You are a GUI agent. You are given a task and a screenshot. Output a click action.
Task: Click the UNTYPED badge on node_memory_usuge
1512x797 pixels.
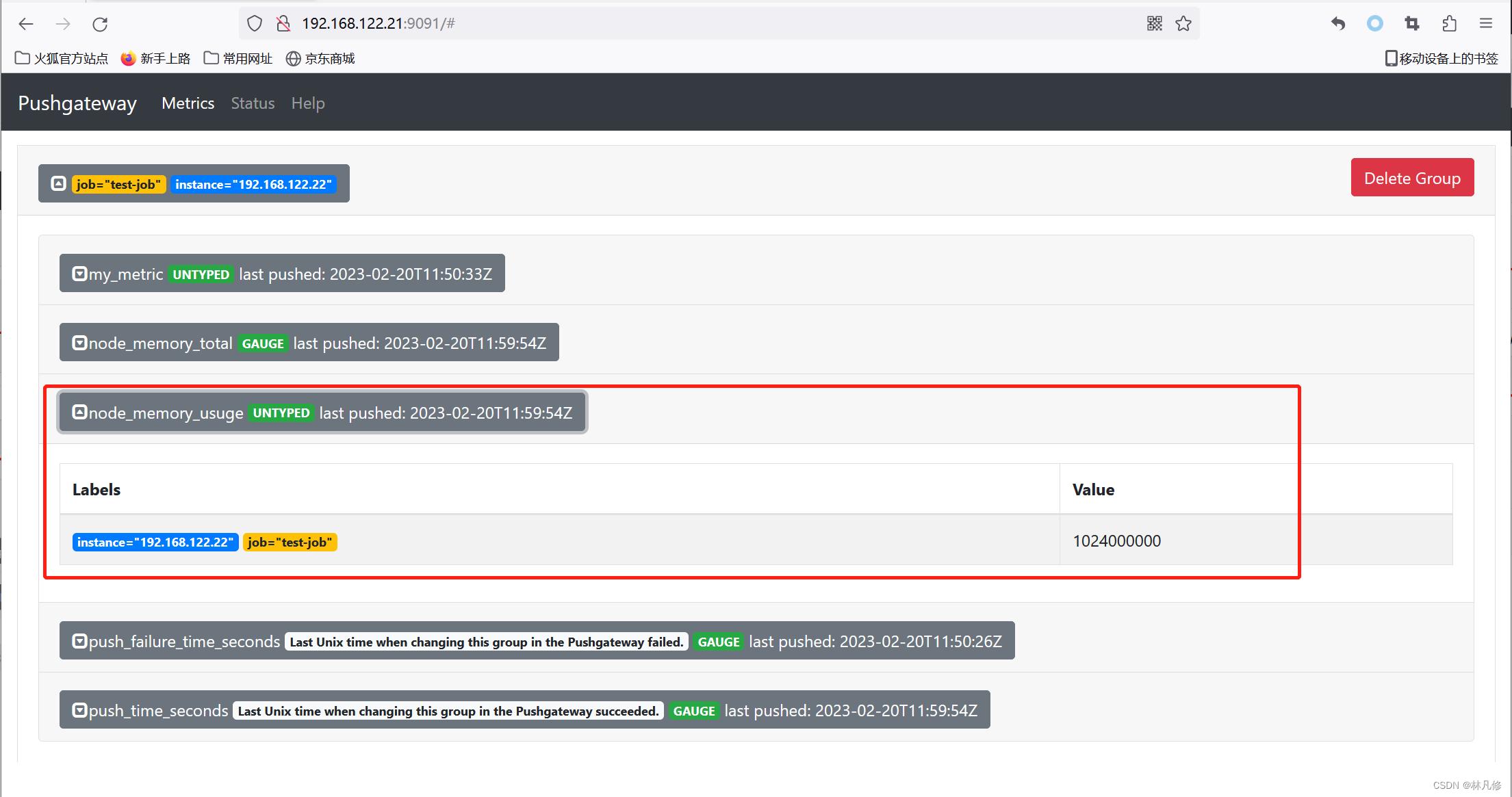(x=281, y=413)
